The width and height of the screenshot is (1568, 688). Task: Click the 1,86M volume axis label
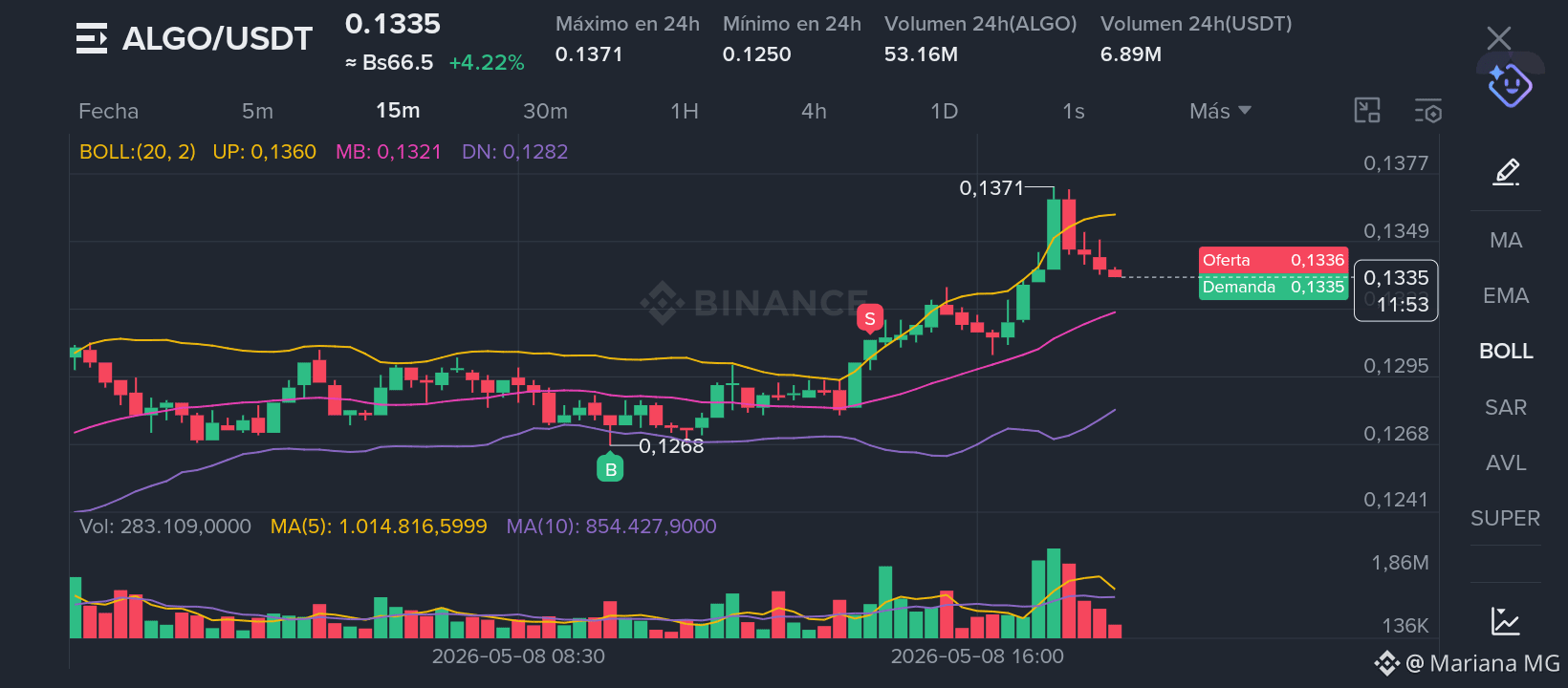[x=1400, y=563]
